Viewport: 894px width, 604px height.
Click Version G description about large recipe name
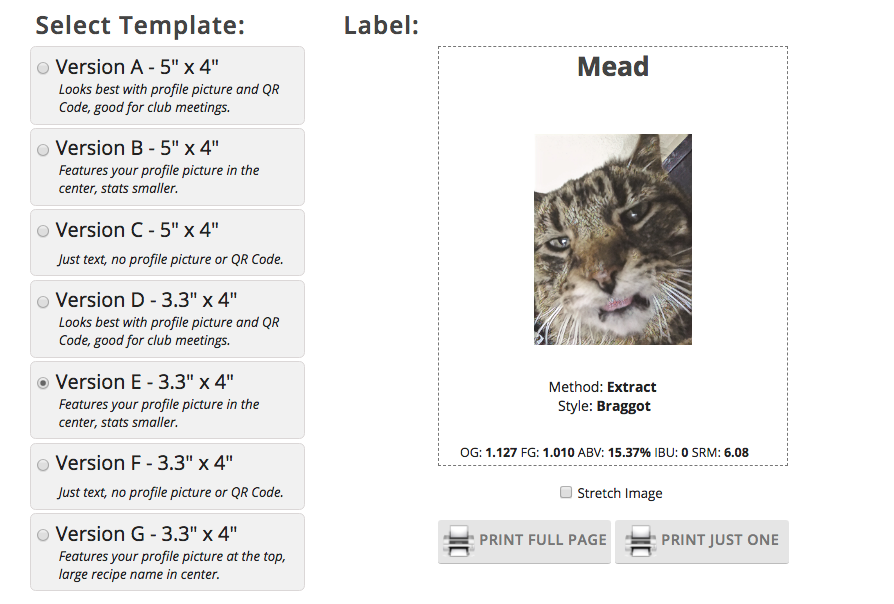click(172, 565)
